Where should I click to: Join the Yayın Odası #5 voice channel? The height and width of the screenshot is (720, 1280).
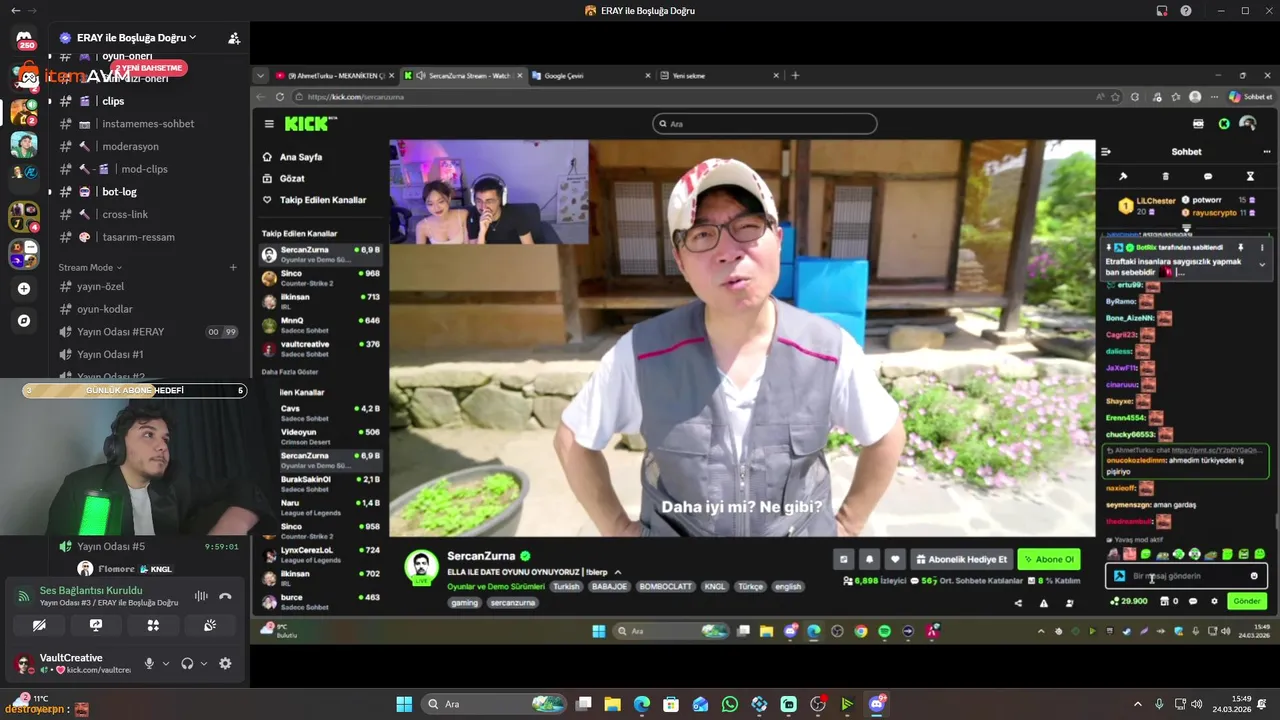click(149, 546)
